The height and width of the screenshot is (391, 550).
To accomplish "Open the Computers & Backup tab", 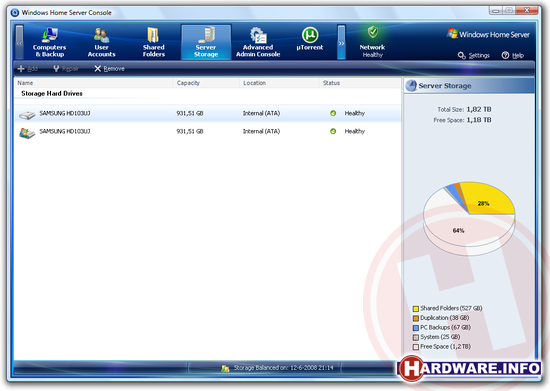I will tap(49, 42).
